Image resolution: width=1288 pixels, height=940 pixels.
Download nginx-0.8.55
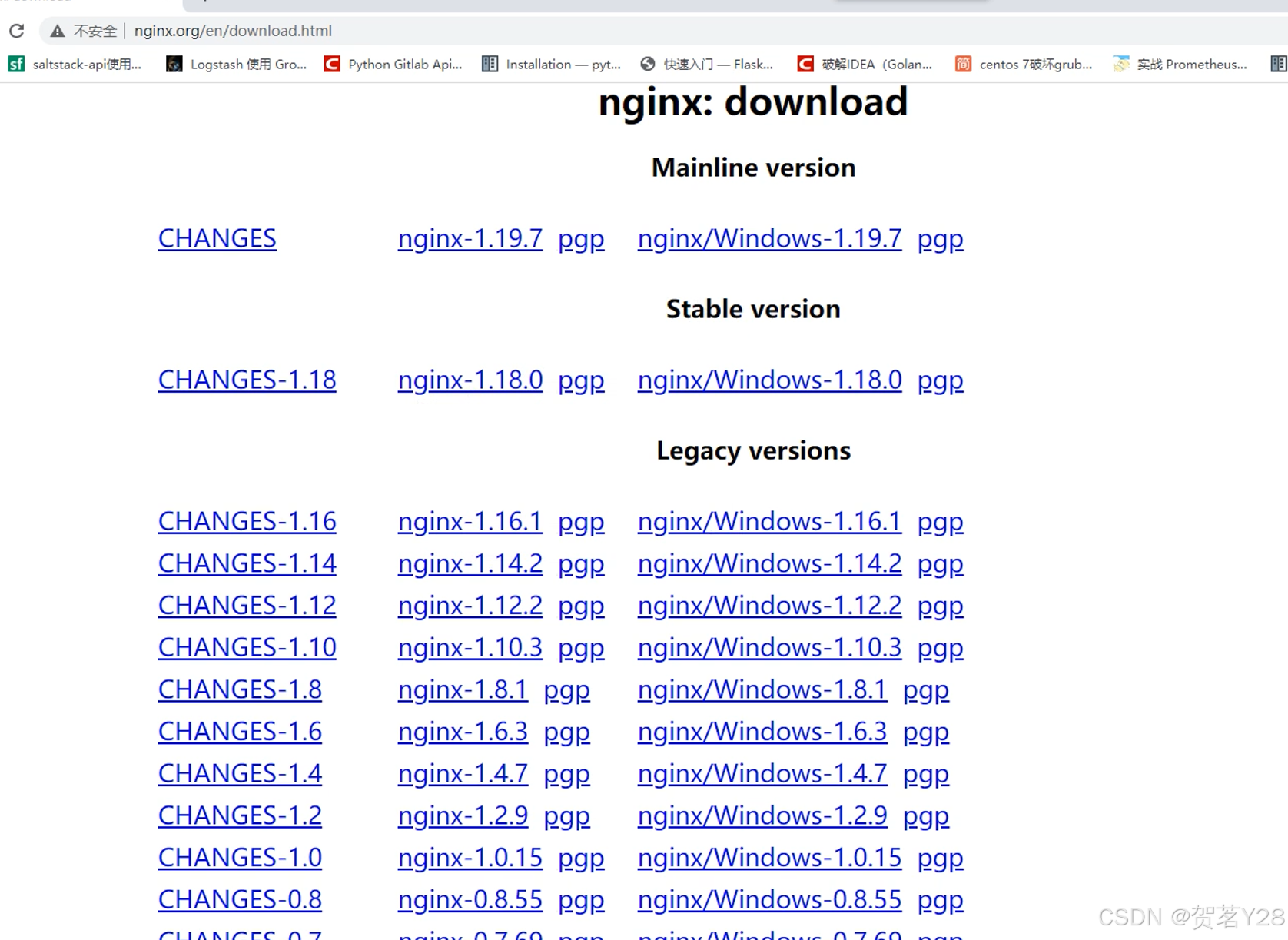pos(470,899)
